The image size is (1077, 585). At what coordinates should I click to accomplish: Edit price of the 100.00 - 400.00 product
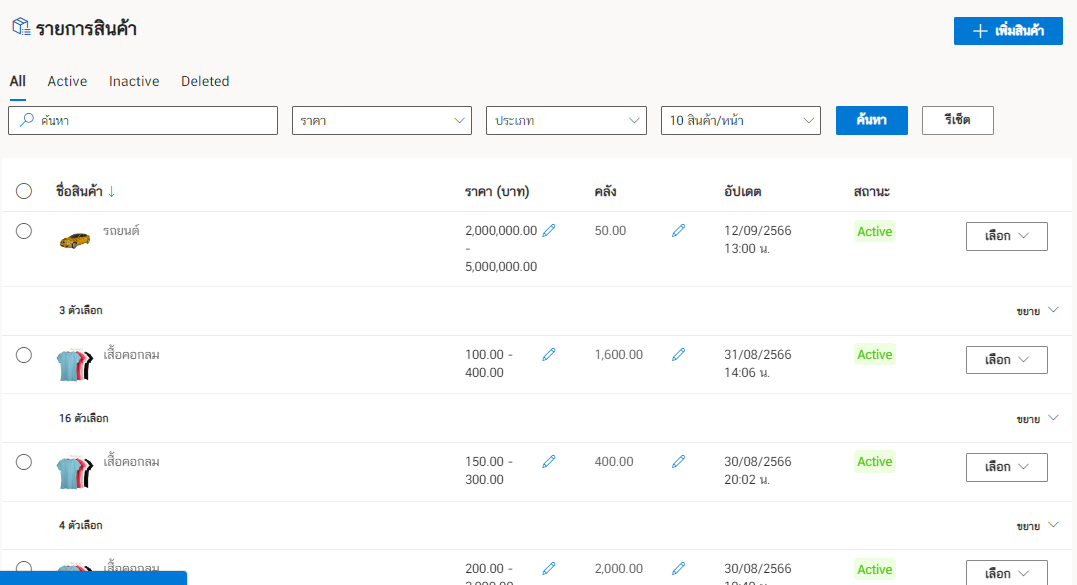tap(548, 354)
